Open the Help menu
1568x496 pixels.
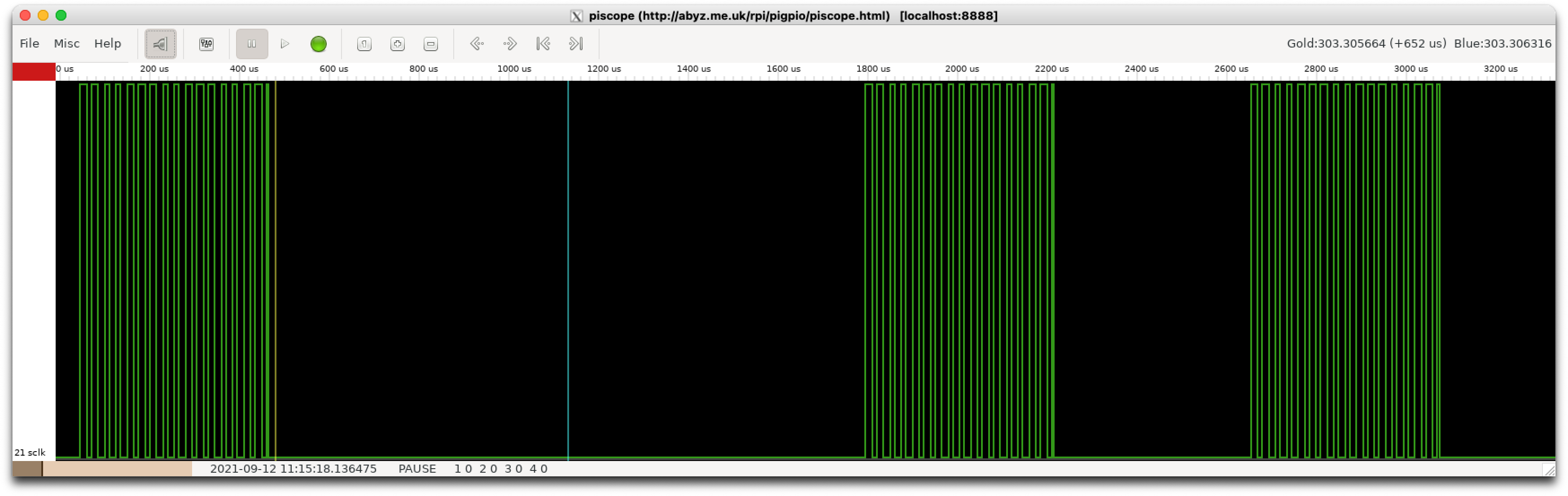coord(108,44)
